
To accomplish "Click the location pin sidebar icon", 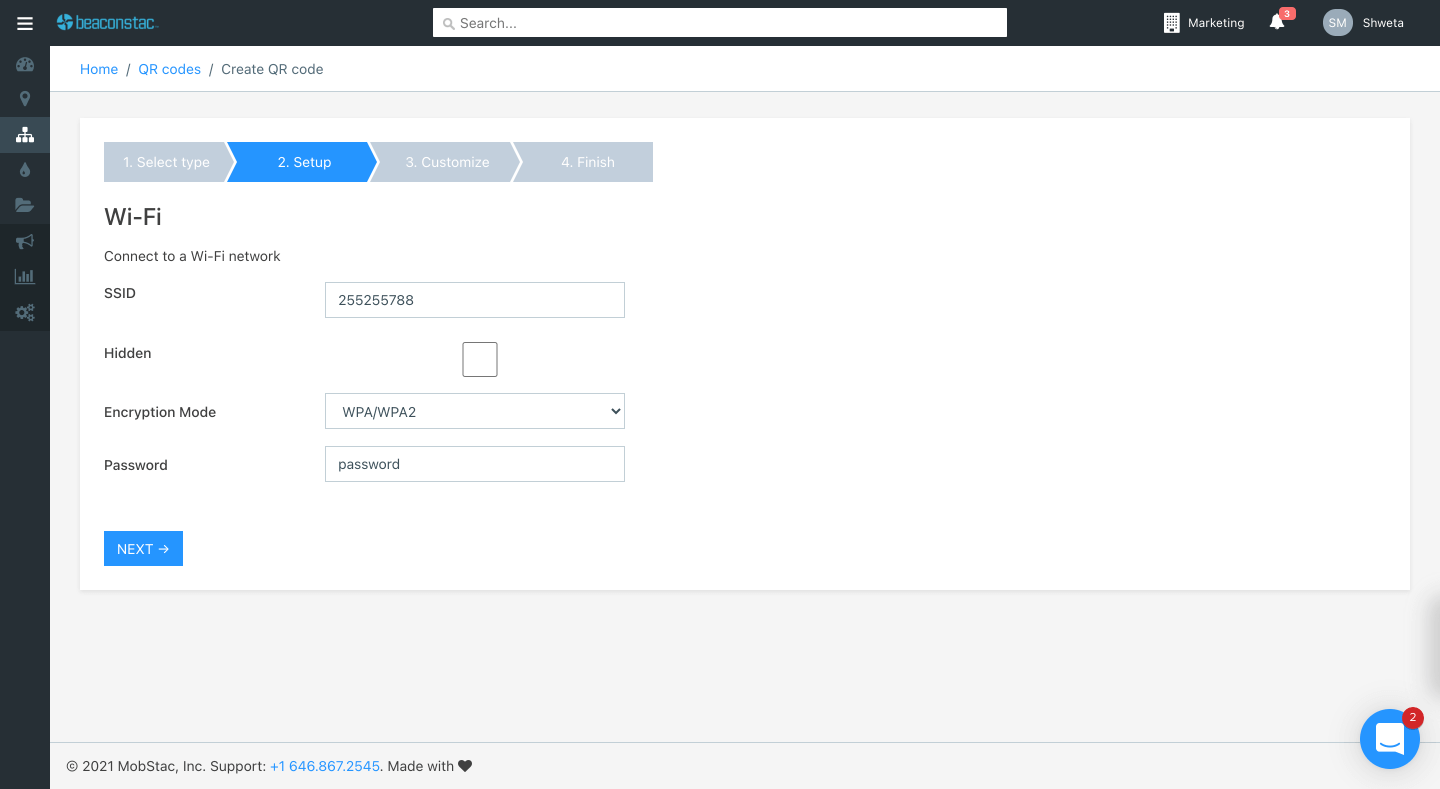I will (x=25, y=99).
